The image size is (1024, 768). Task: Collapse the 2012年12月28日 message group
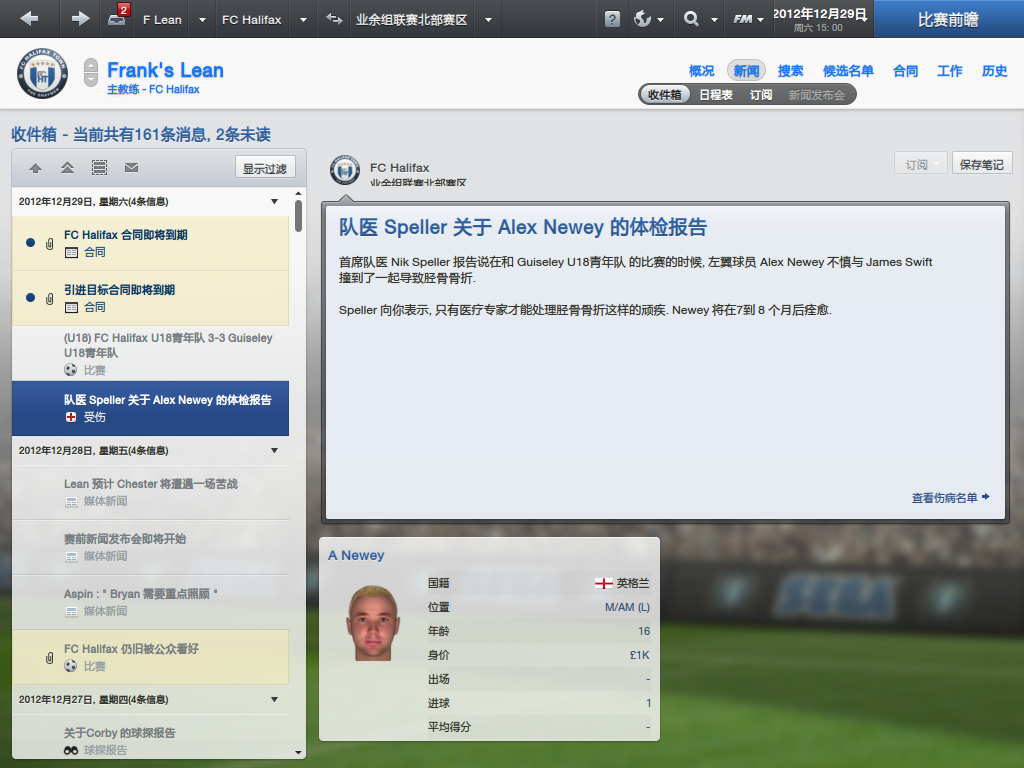pyautogui.click(x=274, y=451)
